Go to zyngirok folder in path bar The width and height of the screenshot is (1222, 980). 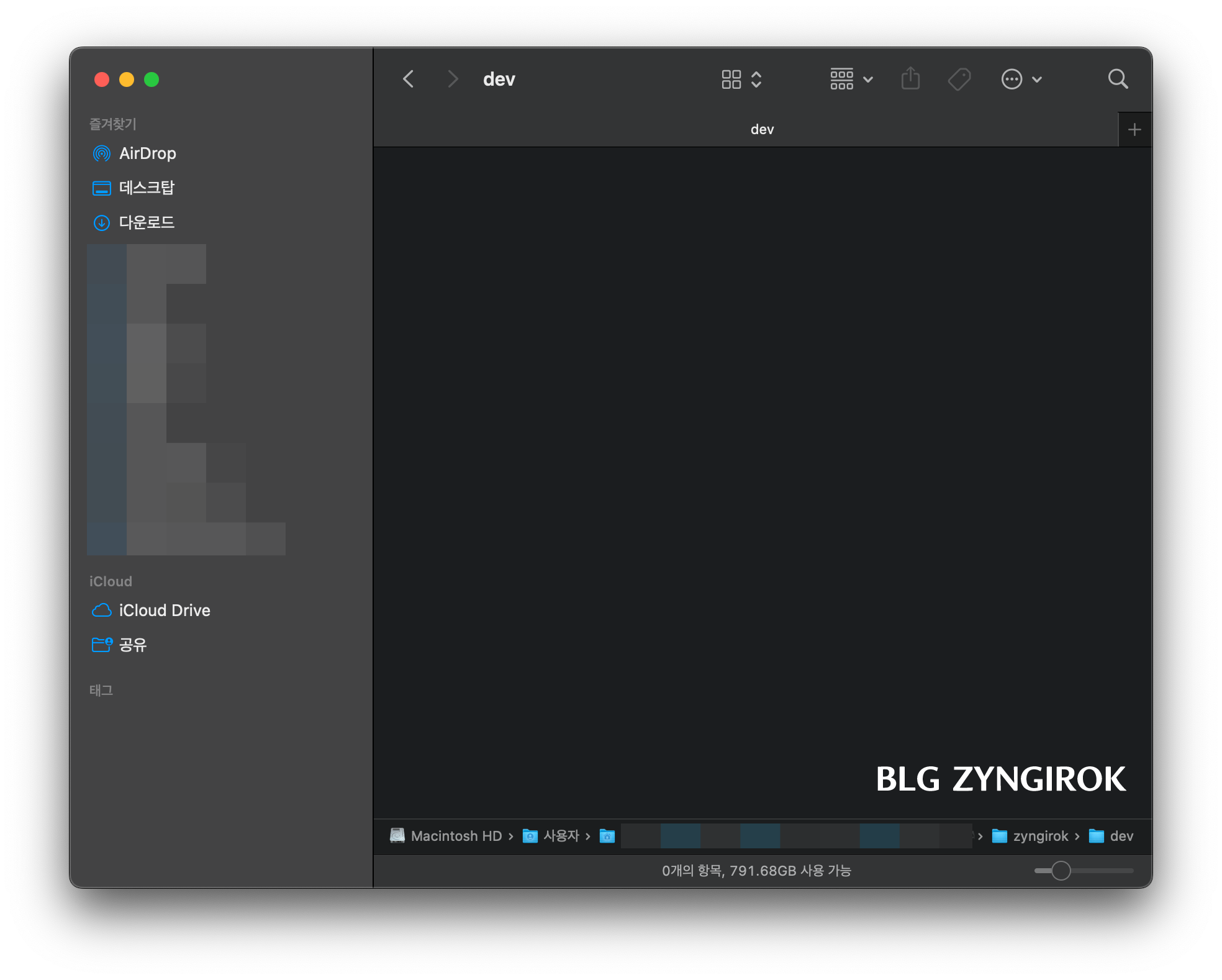click(1040, 836)
